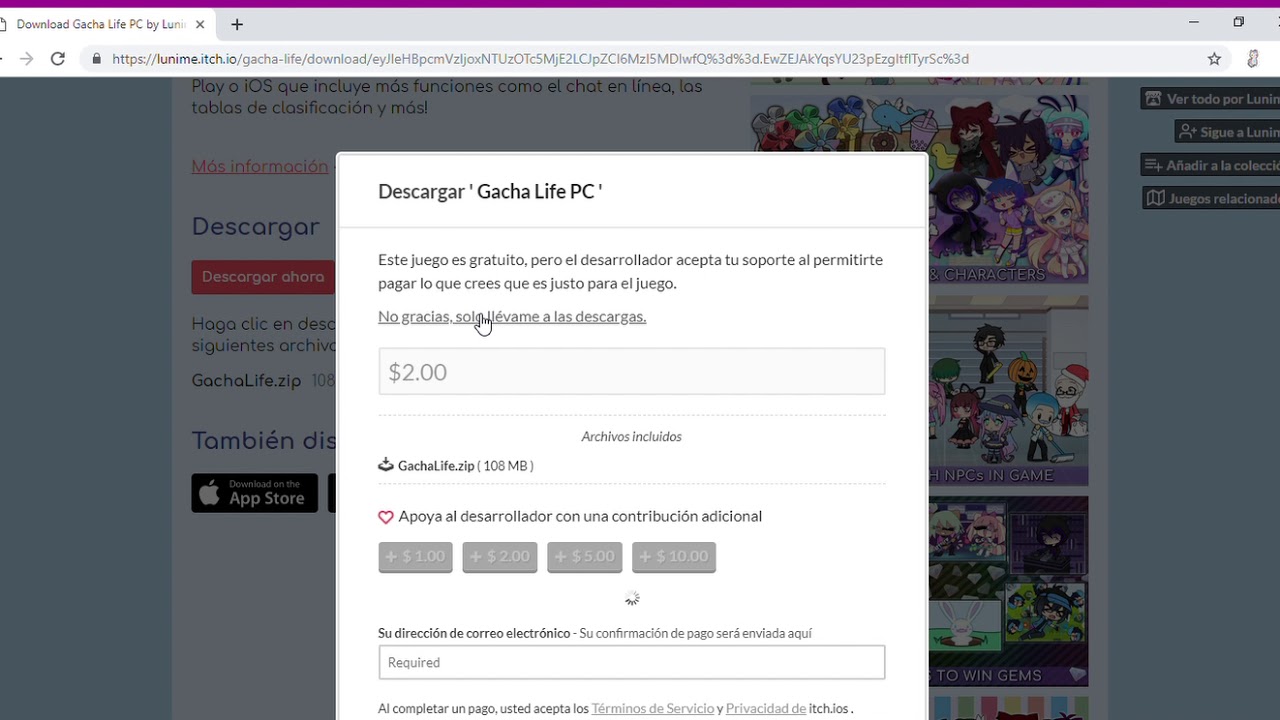This screenshot has width=1280, height=720.
Task: Open a new browser tab
Action: pos(237,24)
